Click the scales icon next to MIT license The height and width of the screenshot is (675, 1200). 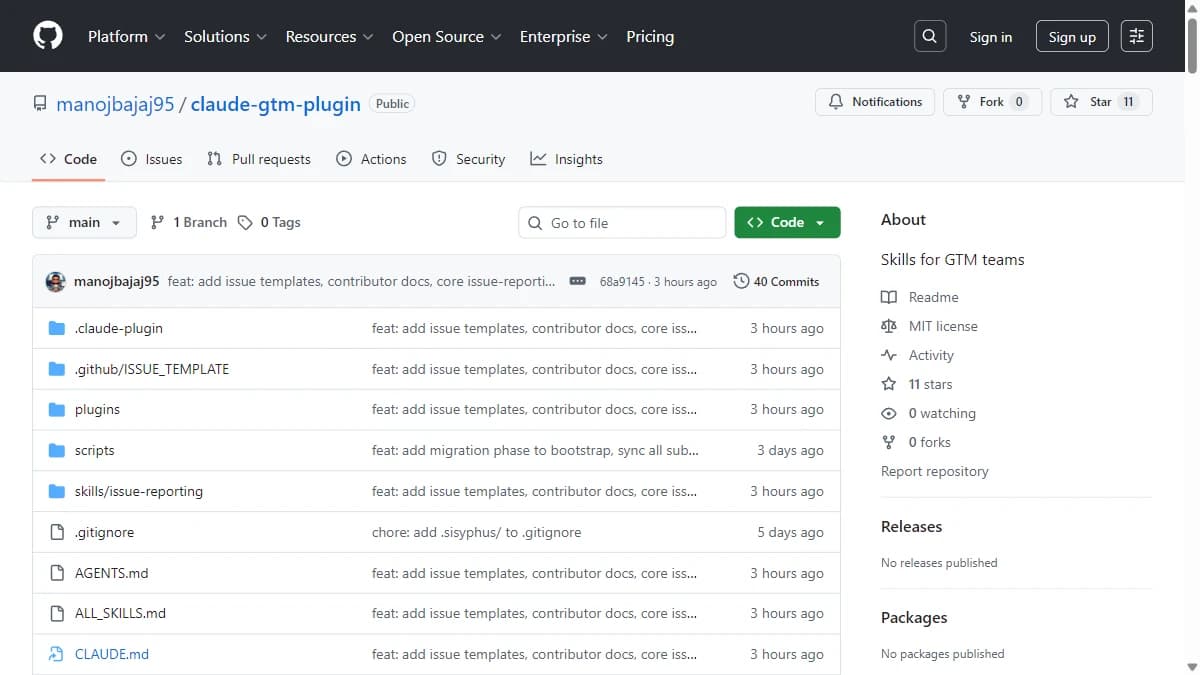(x=889, y=326)
